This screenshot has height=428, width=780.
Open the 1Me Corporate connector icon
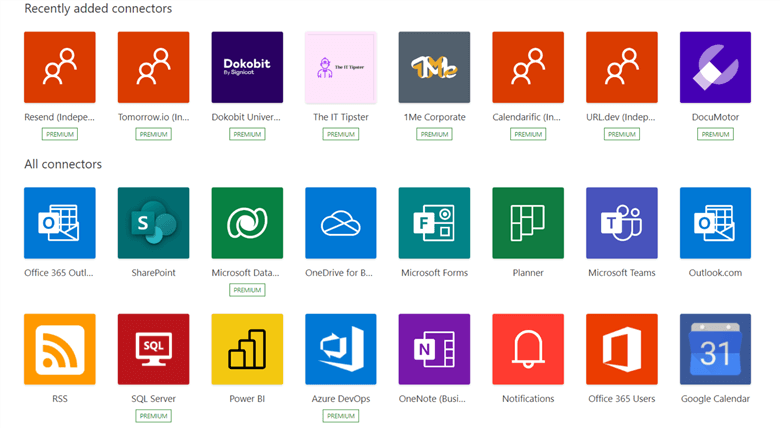pyautogui.click(x=434, y=67)
